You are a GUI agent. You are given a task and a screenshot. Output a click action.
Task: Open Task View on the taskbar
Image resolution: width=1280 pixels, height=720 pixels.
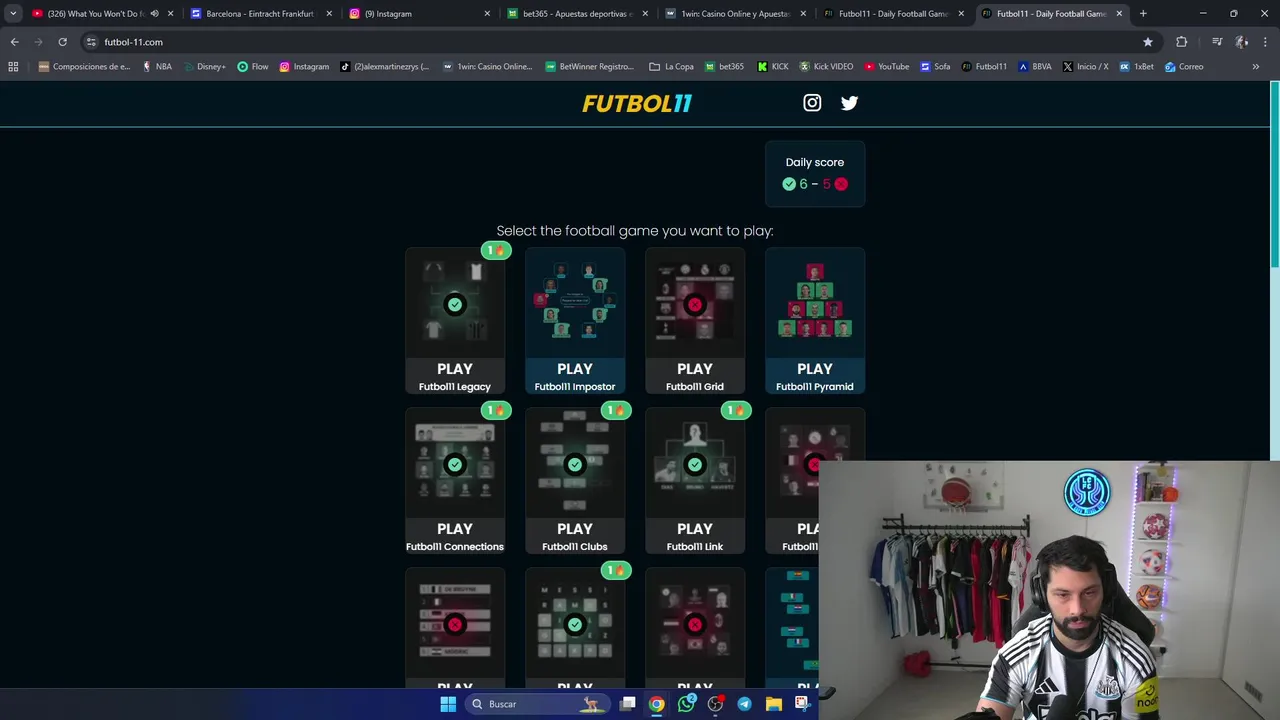click(x=627, y=704)
